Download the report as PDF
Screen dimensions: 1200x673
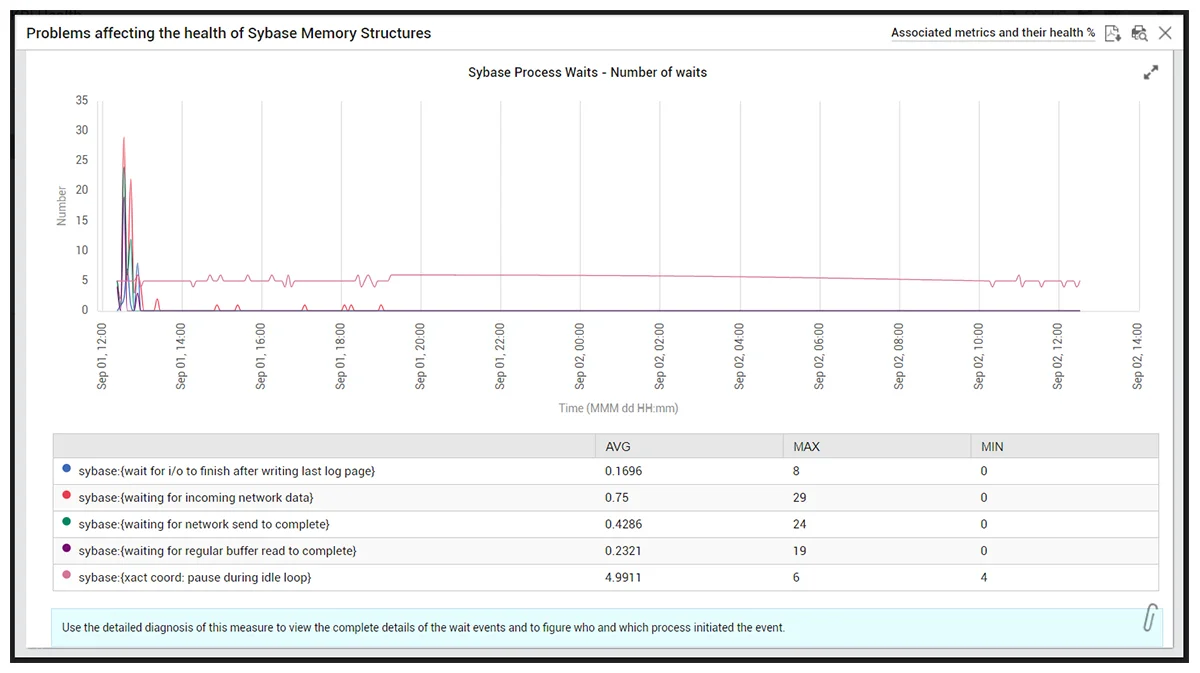coord(1113,33)
